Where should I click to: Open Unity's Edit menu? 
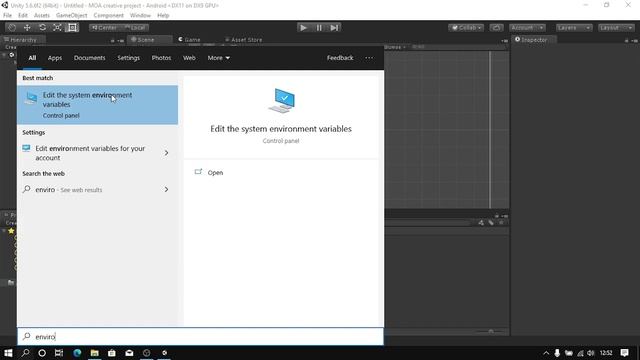coord(23,16)
